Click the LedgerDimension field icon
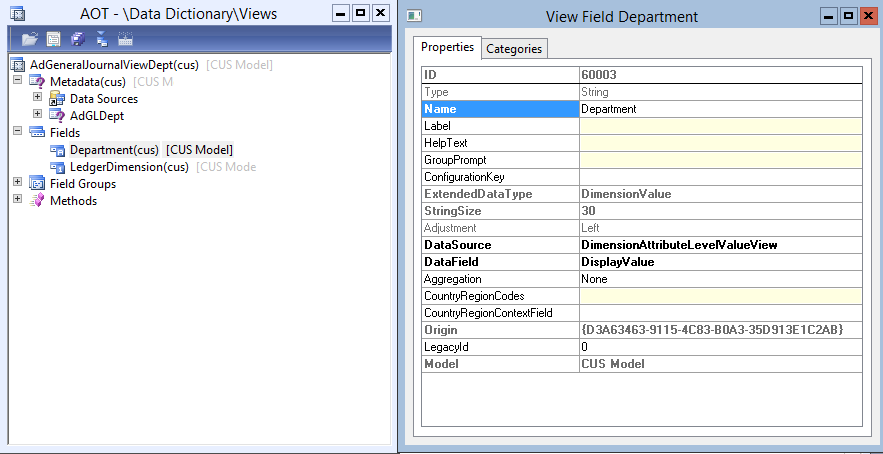Image resolution: width=883 pixels, height=454 pixels. coord(57,167)
